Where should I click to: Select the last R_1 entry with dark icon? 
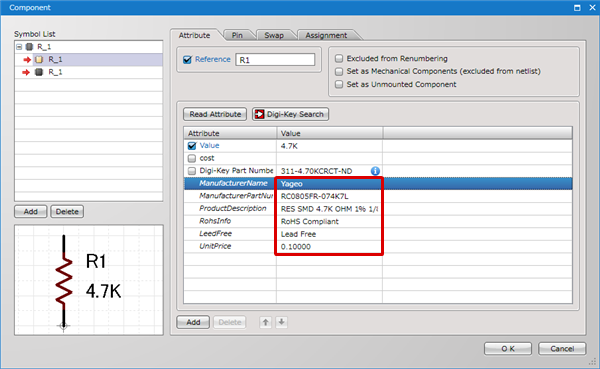click(88, 72)
